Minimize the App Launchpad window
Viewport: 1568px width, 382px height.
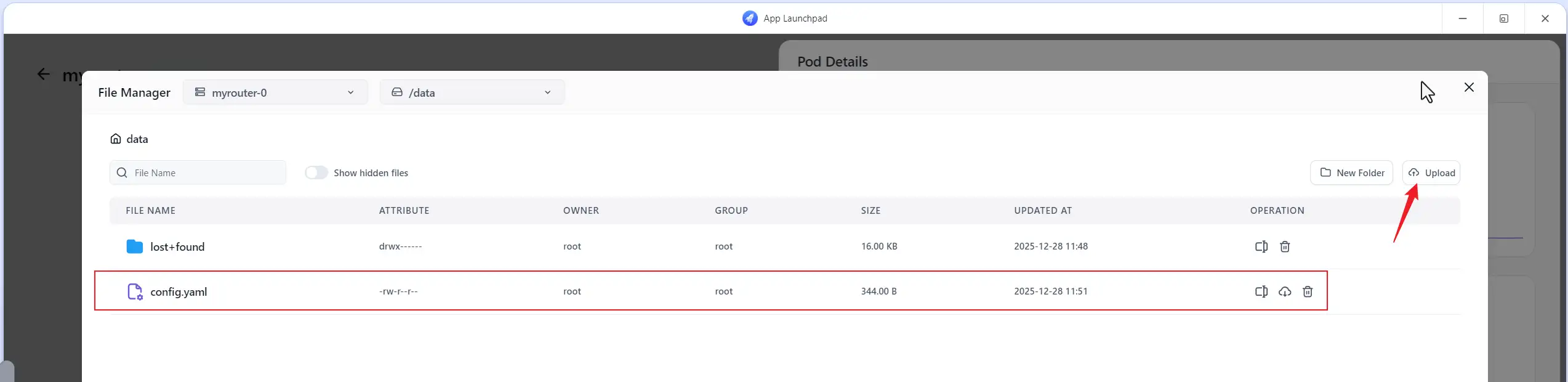[1463, 18]
